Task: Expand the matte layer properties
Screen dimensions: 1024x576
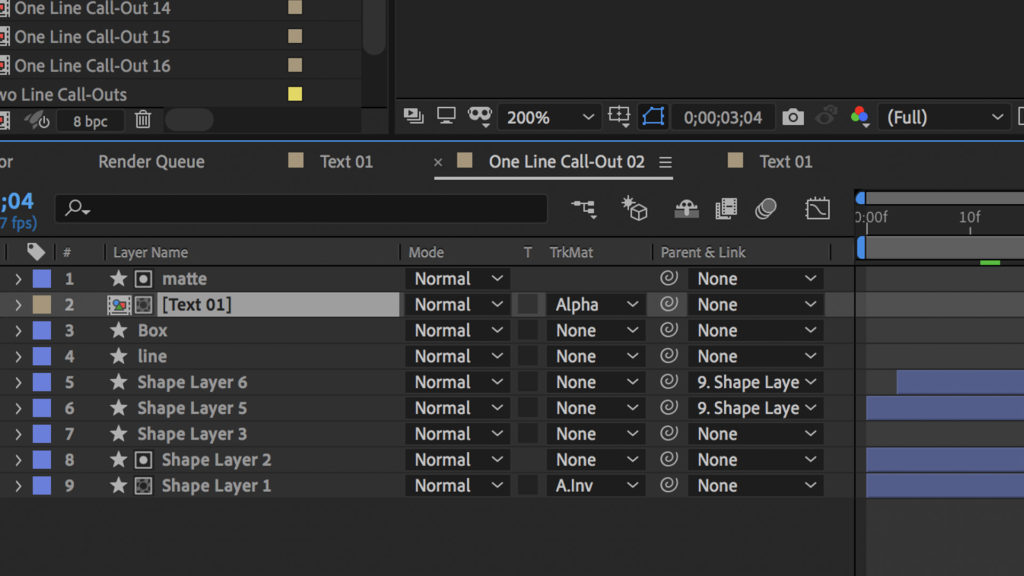Action: pyautogui.click(x=17, y=279)
